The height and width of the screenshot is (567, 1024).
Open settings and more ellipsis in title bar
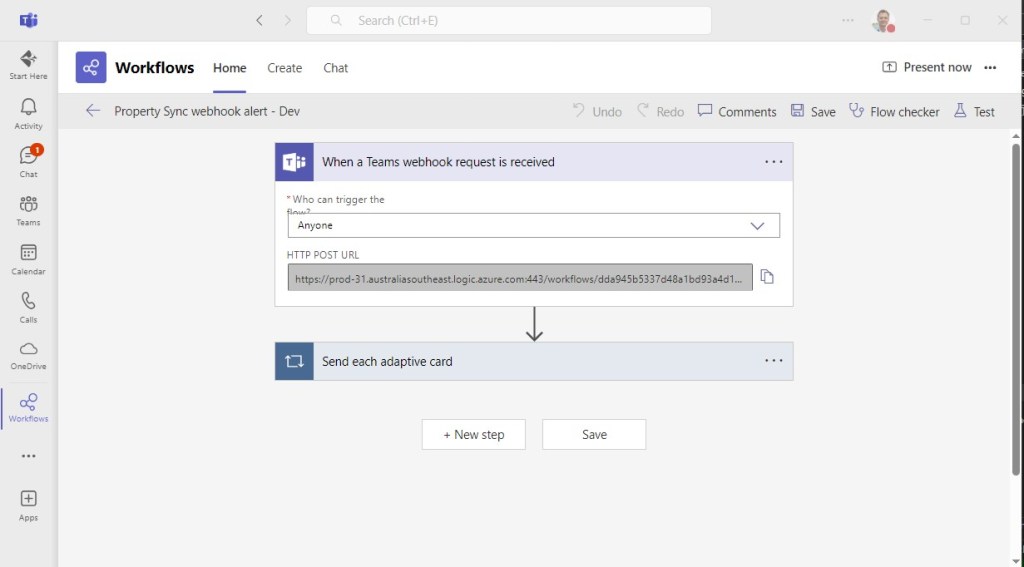coord(848,20)
